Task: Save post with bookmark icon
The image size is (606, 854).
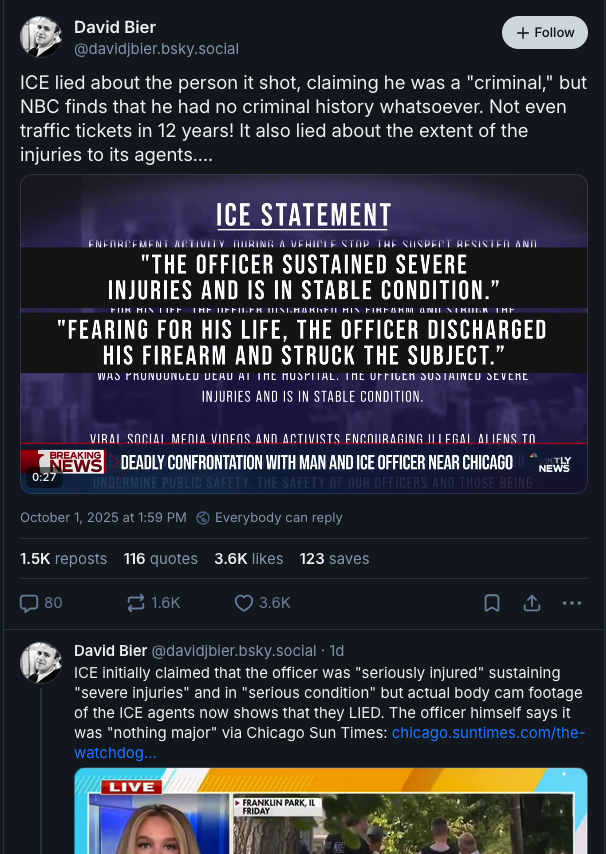Action: (492, 603)
